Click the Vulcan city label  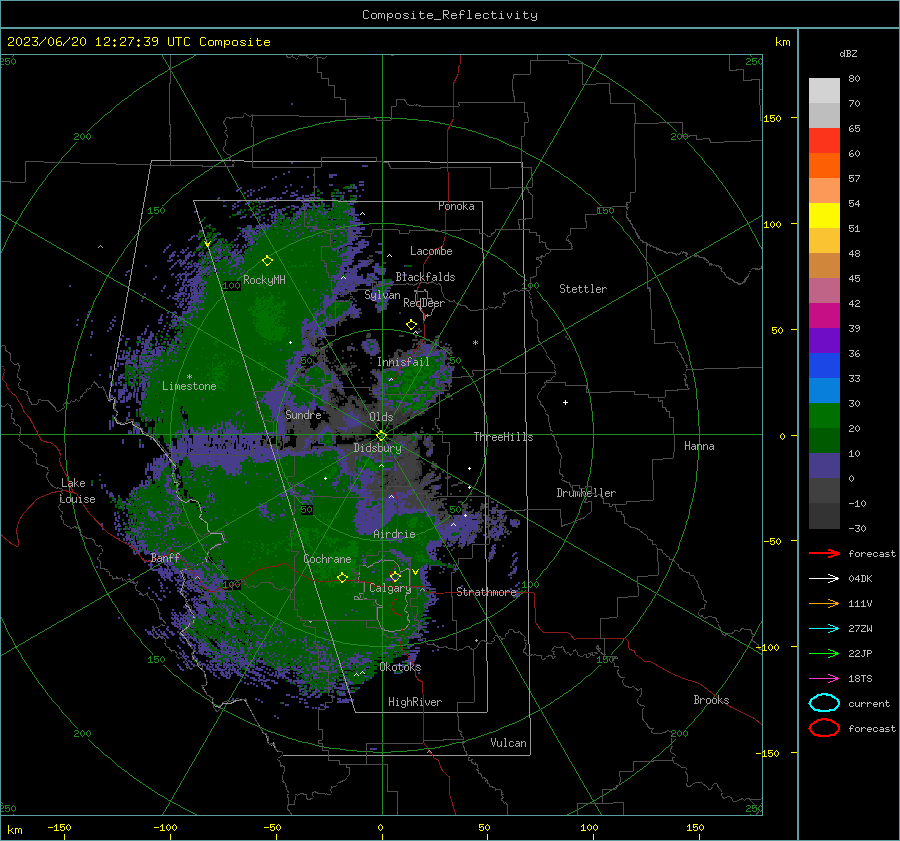(508, 743)
